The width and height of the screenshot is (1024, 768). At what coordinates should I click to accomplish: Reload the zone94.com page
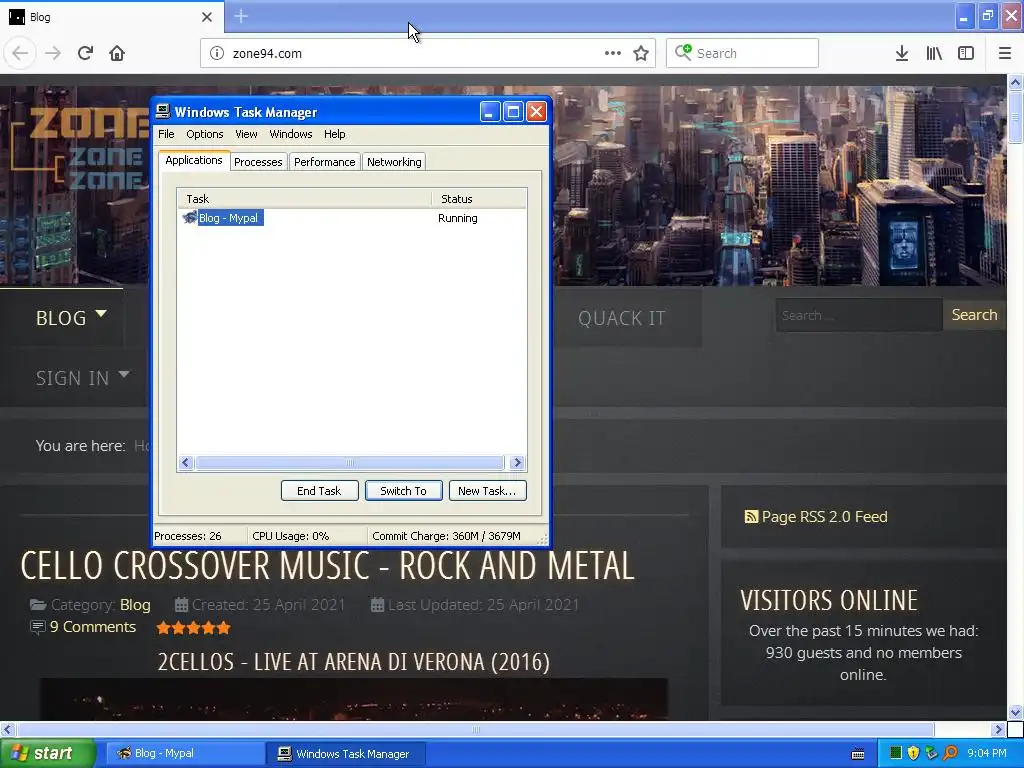coord(85,53)
